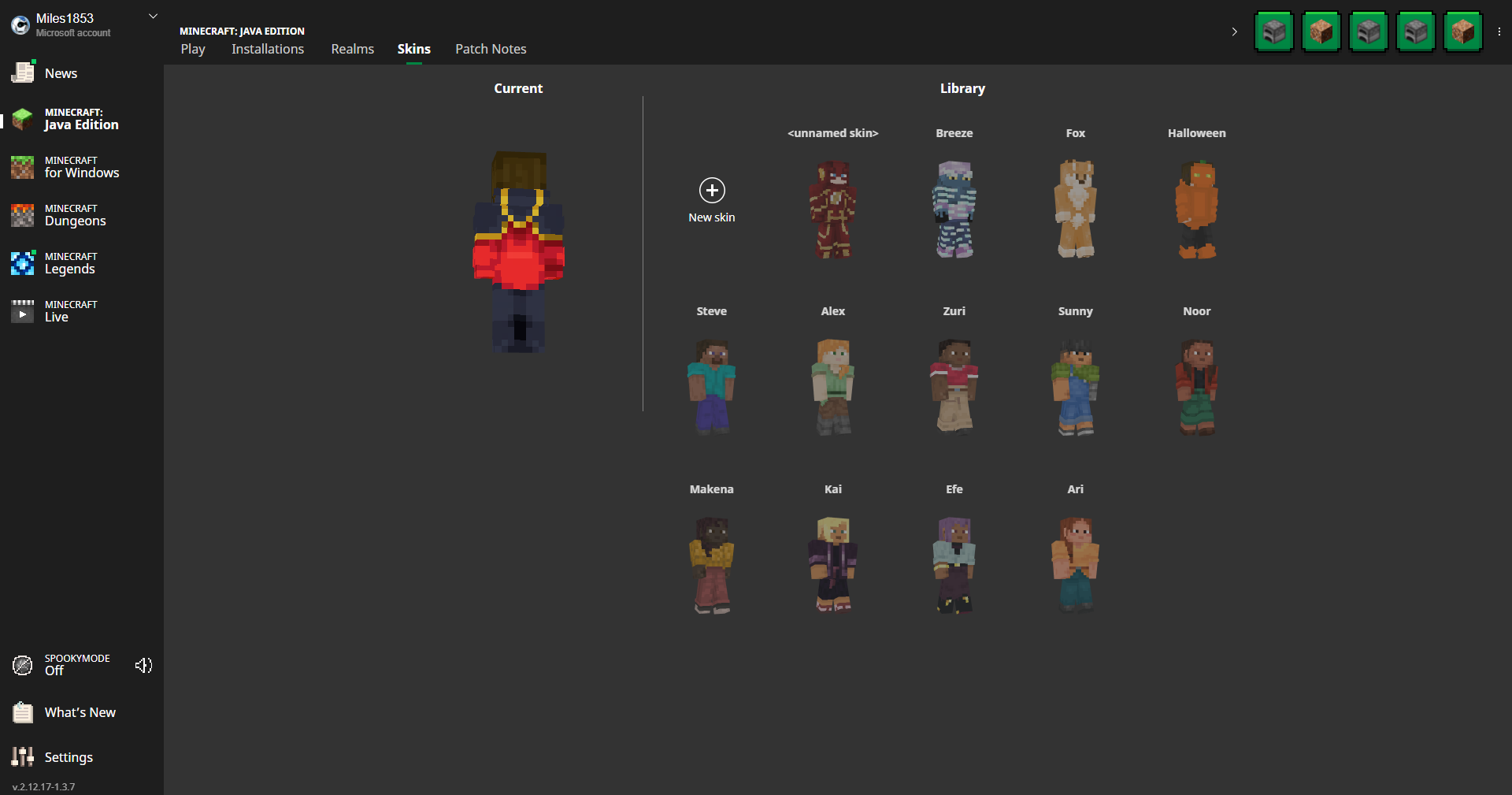Expand the Miles1853 account dropdown
Viewport: 1512px width, 795px height.
[x=154, y=17]
